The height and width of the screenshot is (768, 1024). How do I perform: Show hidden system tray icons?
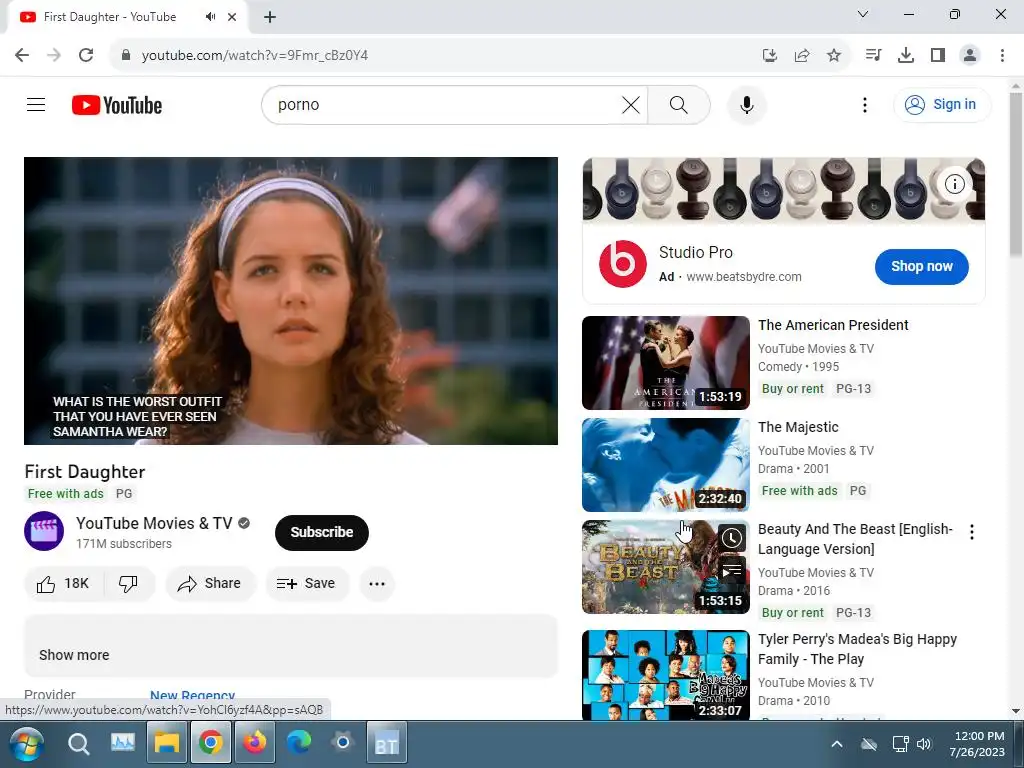point(837,744)
